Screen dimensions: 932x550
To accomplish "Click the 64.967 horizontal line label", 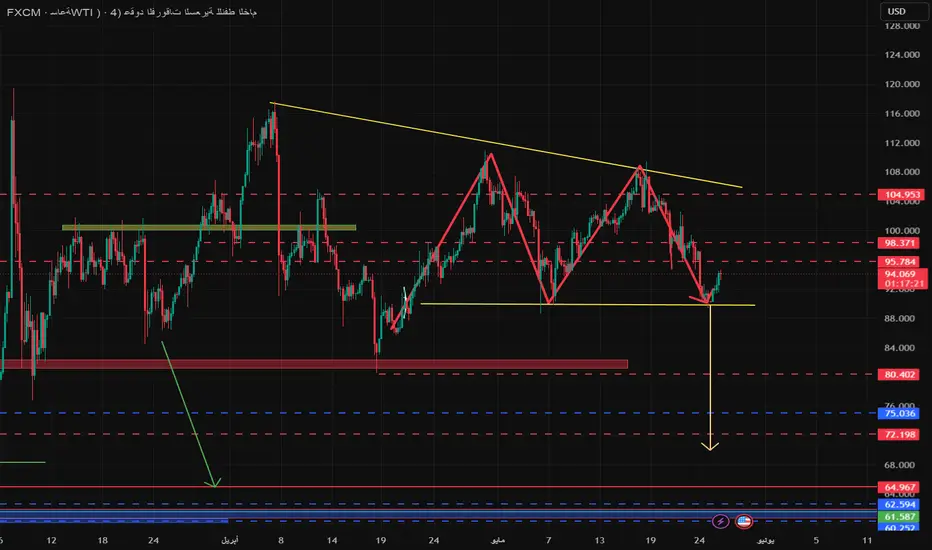I will tap(899, 487).
